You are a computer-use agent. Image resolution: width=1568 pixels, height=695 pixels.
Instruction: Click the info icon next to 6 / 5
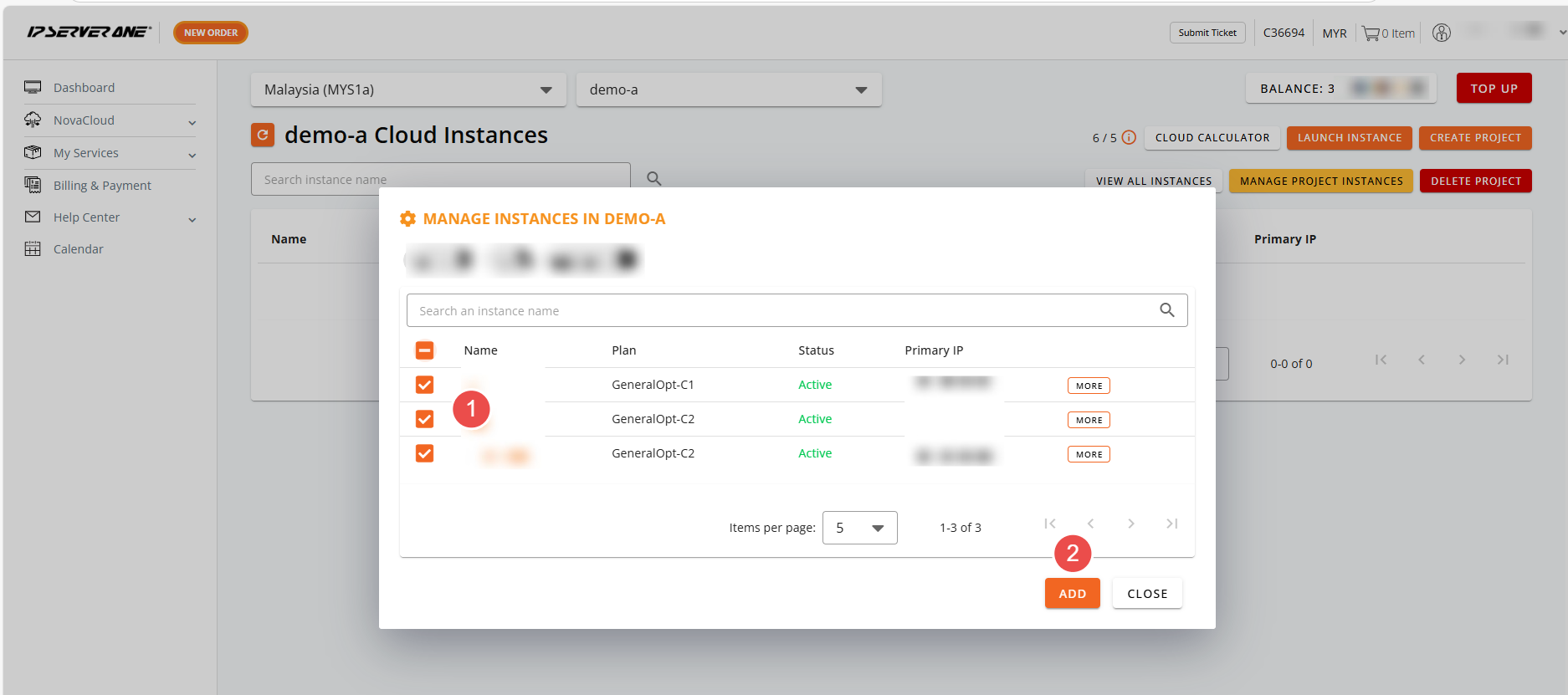click(x=1129, y=138)
